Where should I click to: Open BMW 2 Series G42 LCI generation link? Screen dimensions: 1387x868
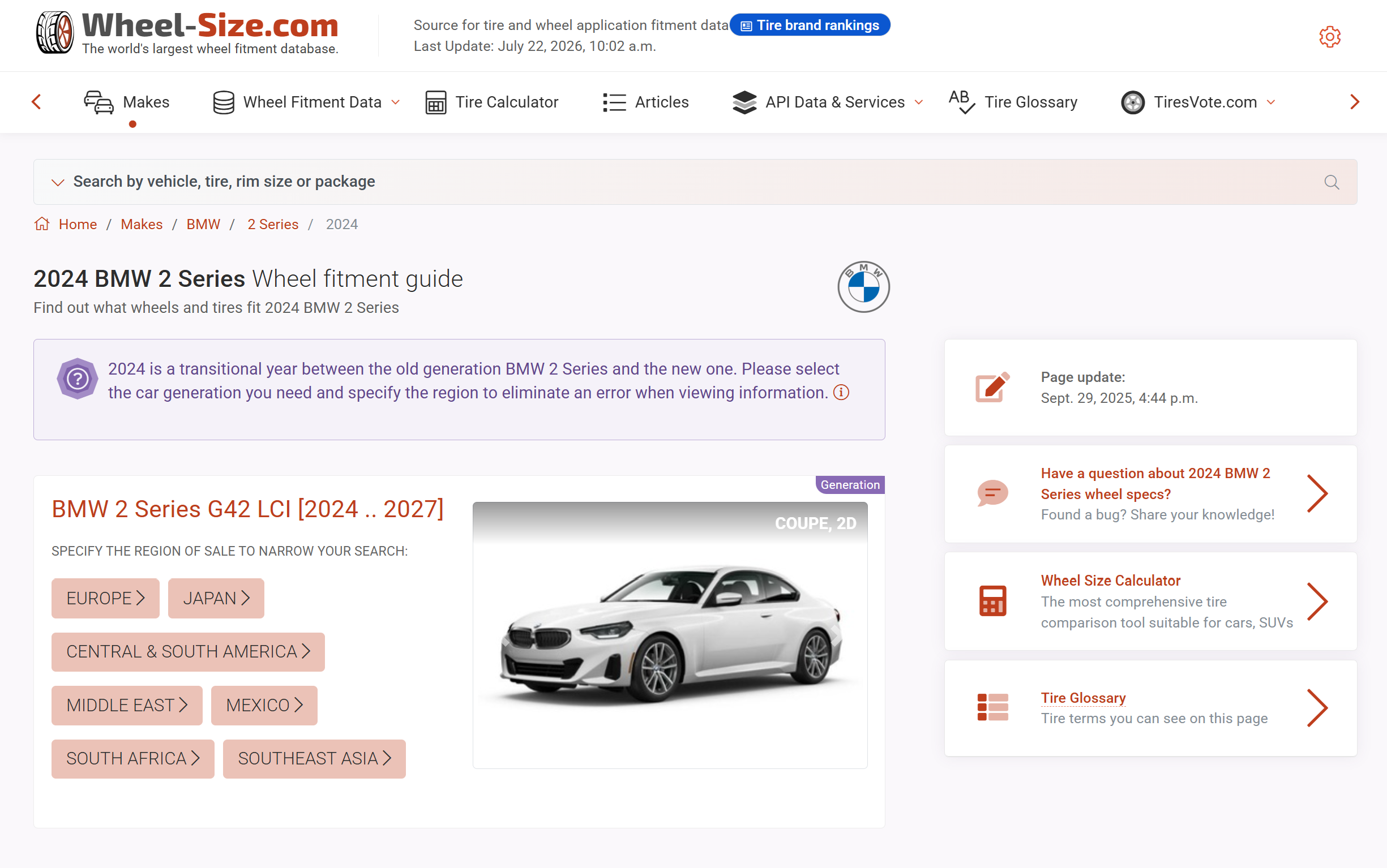click(x=247, y=509)
